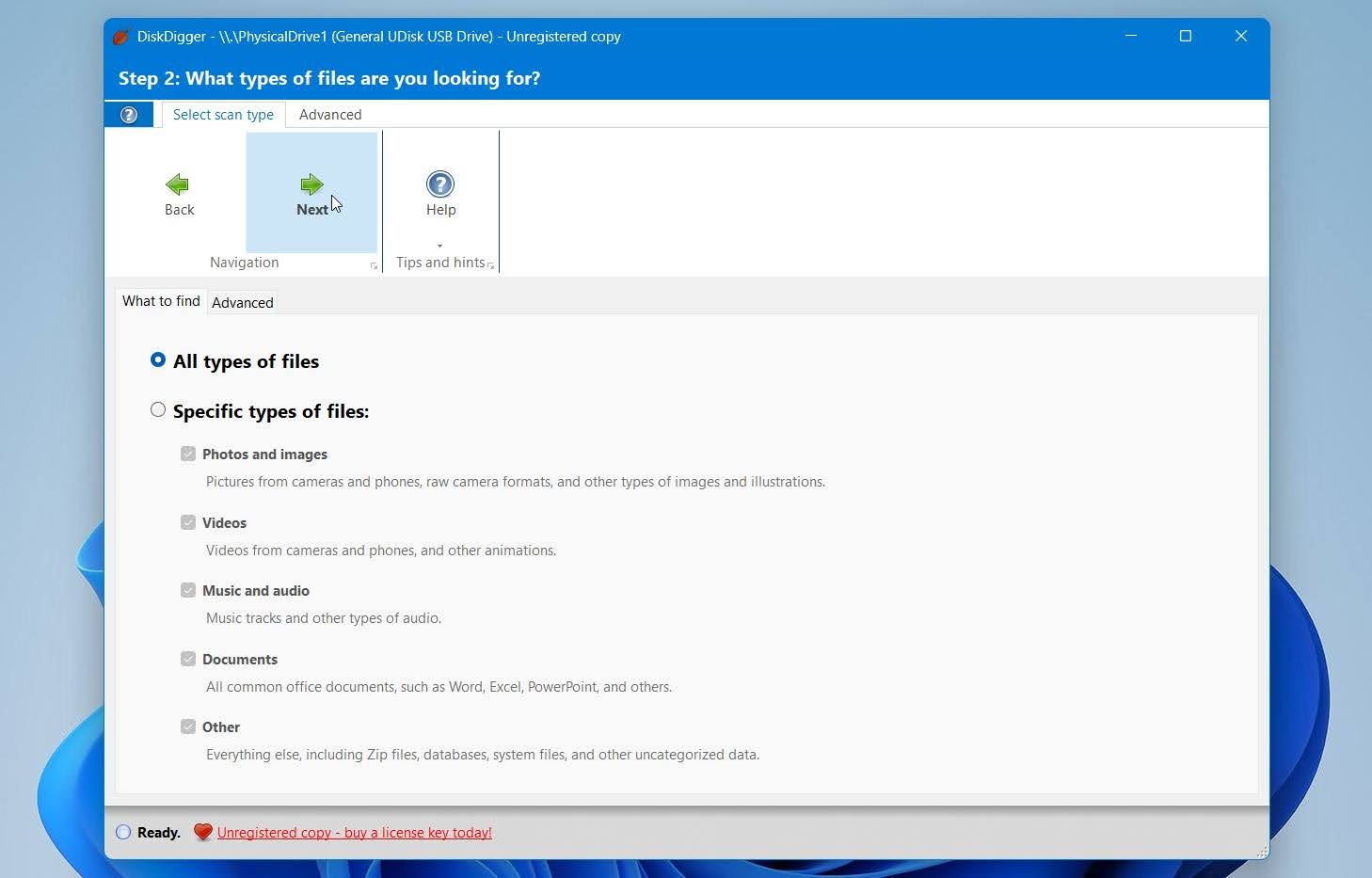The height and width of the screenshot is (878, 1372).
Task: Maximize the DiskDigger window
Action: (1186, 36)
